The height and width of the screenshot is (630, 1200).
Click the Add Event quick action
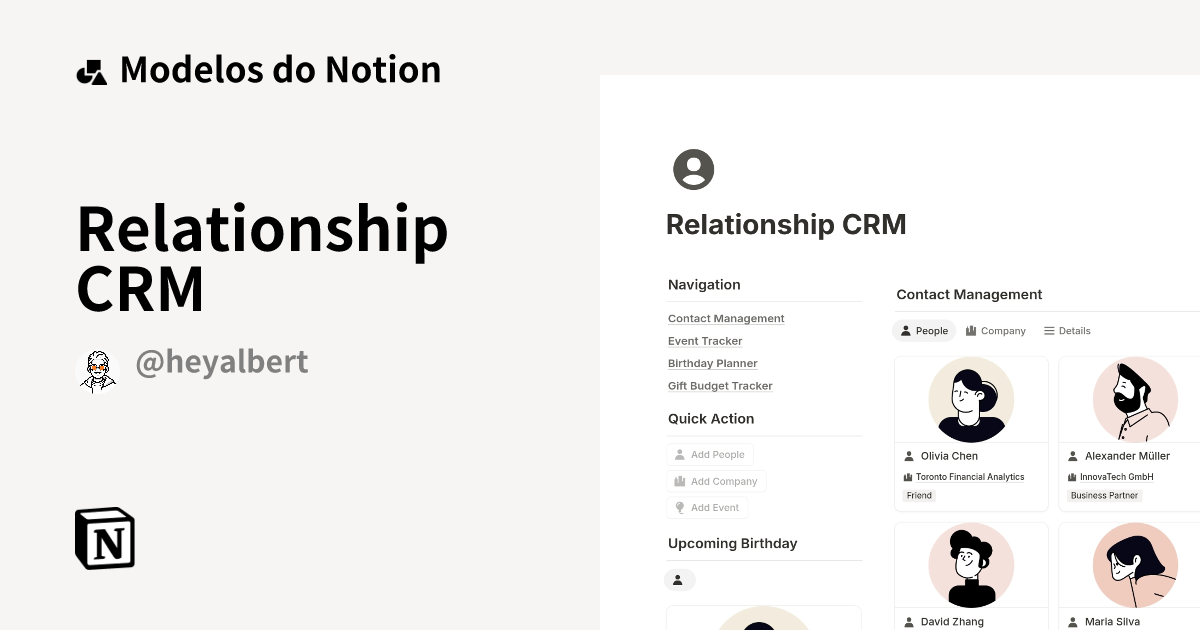[x=707, y=507]
